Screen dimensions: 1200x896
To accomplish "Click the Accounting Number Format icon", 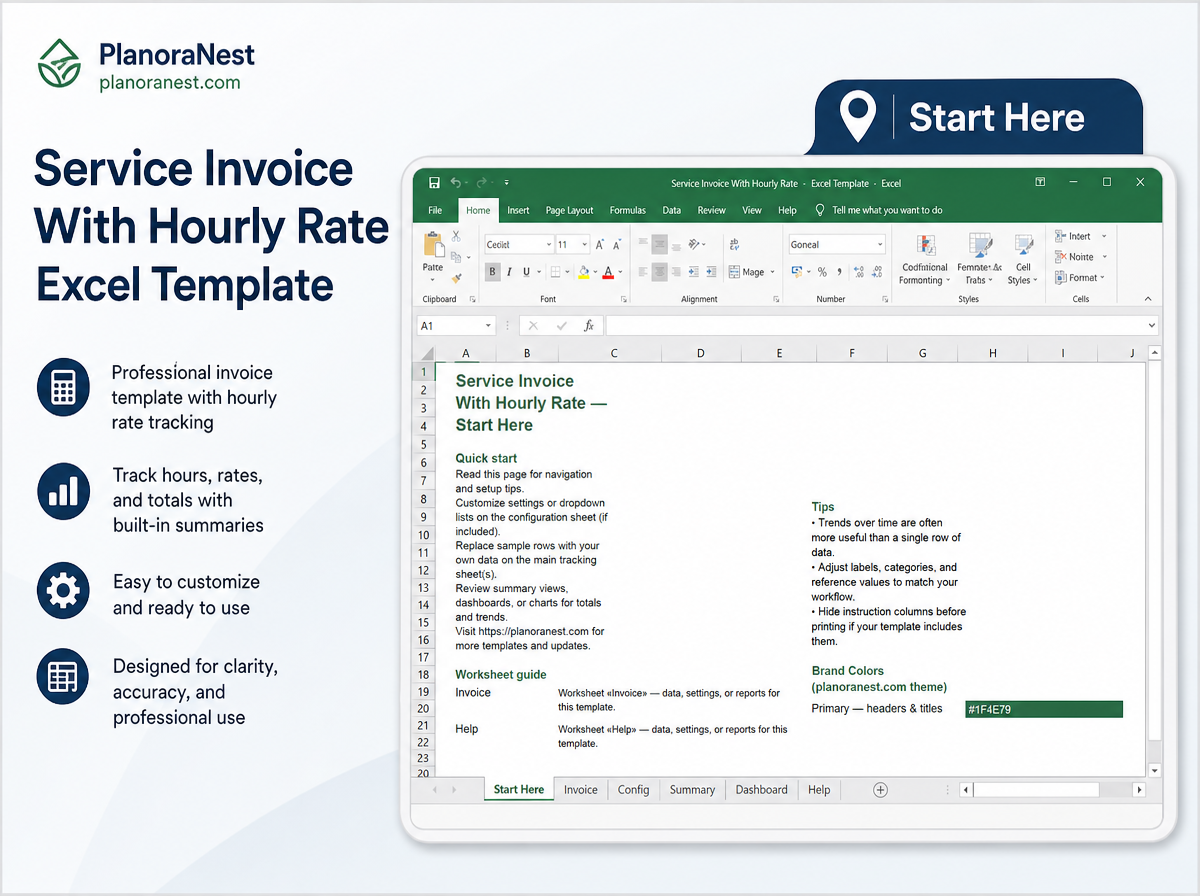I will click(x=799, y=271).
